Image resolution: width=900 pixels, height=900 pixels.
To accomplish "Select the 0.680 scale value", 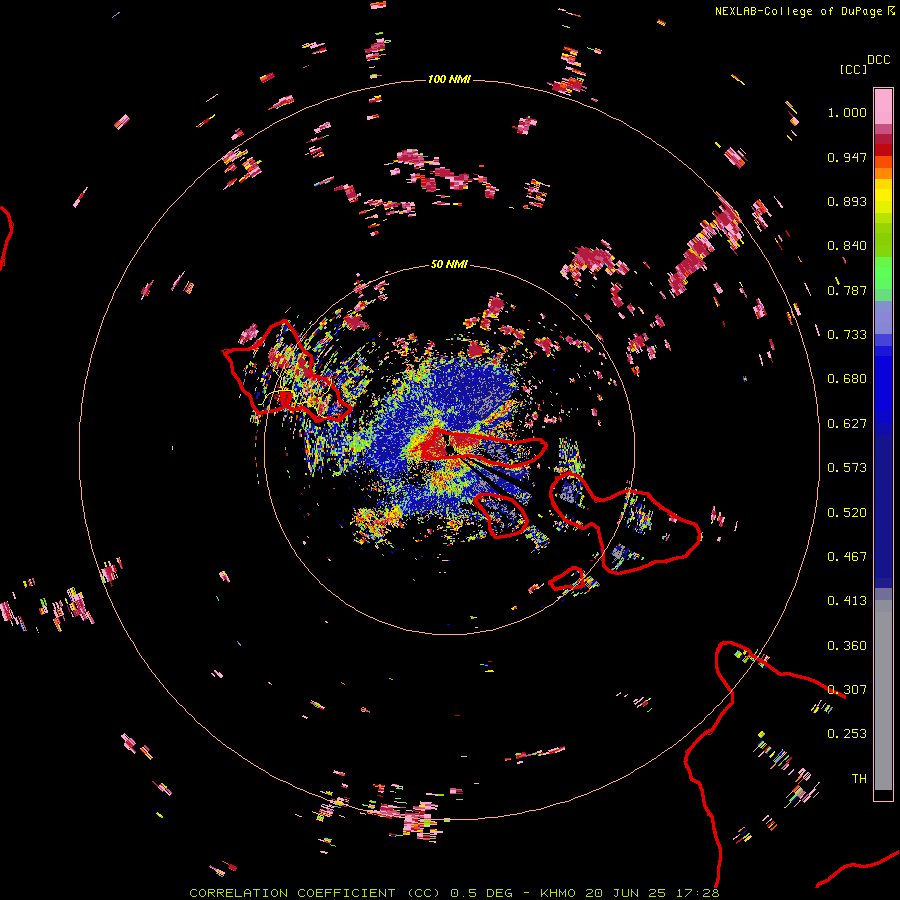I will click(x=847, y=379).
